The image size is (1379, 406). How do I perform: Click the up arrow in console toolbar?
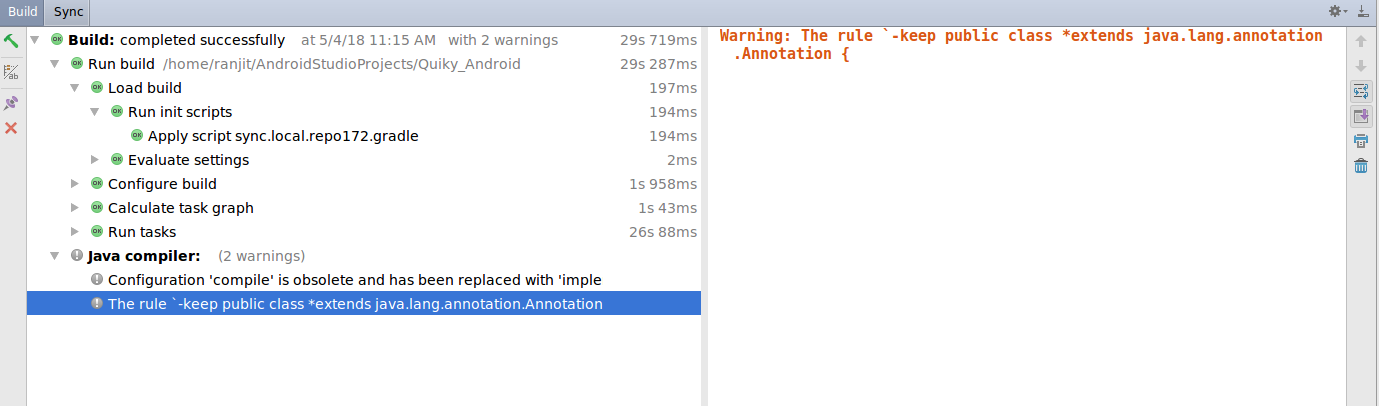pyautogui.click(x=1360, y=41)
